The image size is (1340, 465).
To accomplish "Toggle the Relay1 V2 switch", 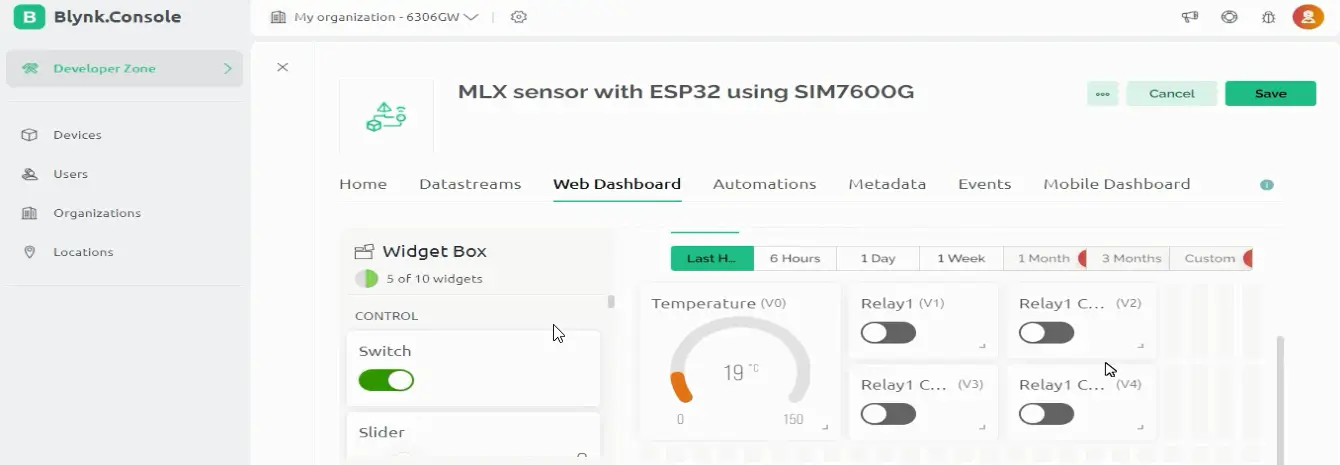I will tap(1046, 333).
